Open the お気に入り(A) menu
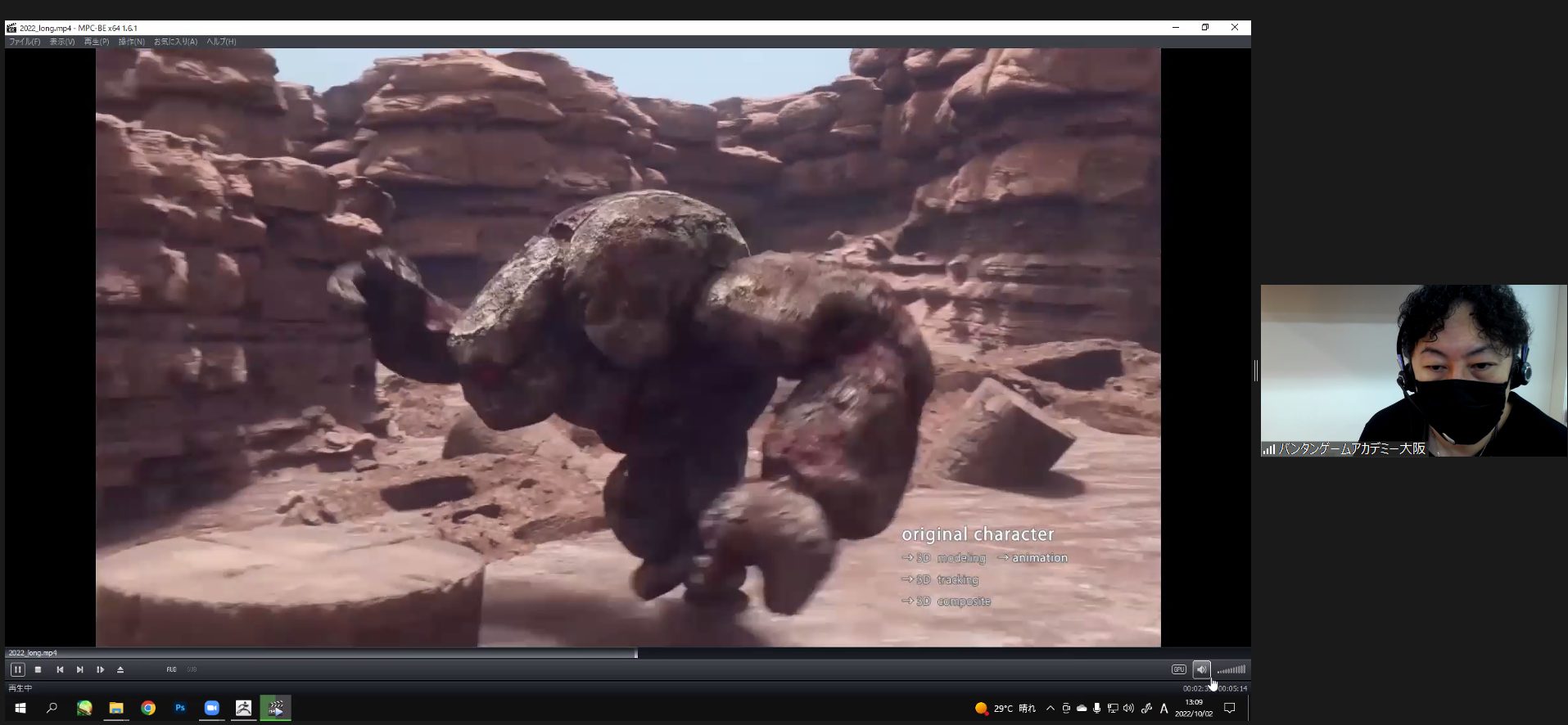This screenshot has width=1568, height=725. pos(175,42)
